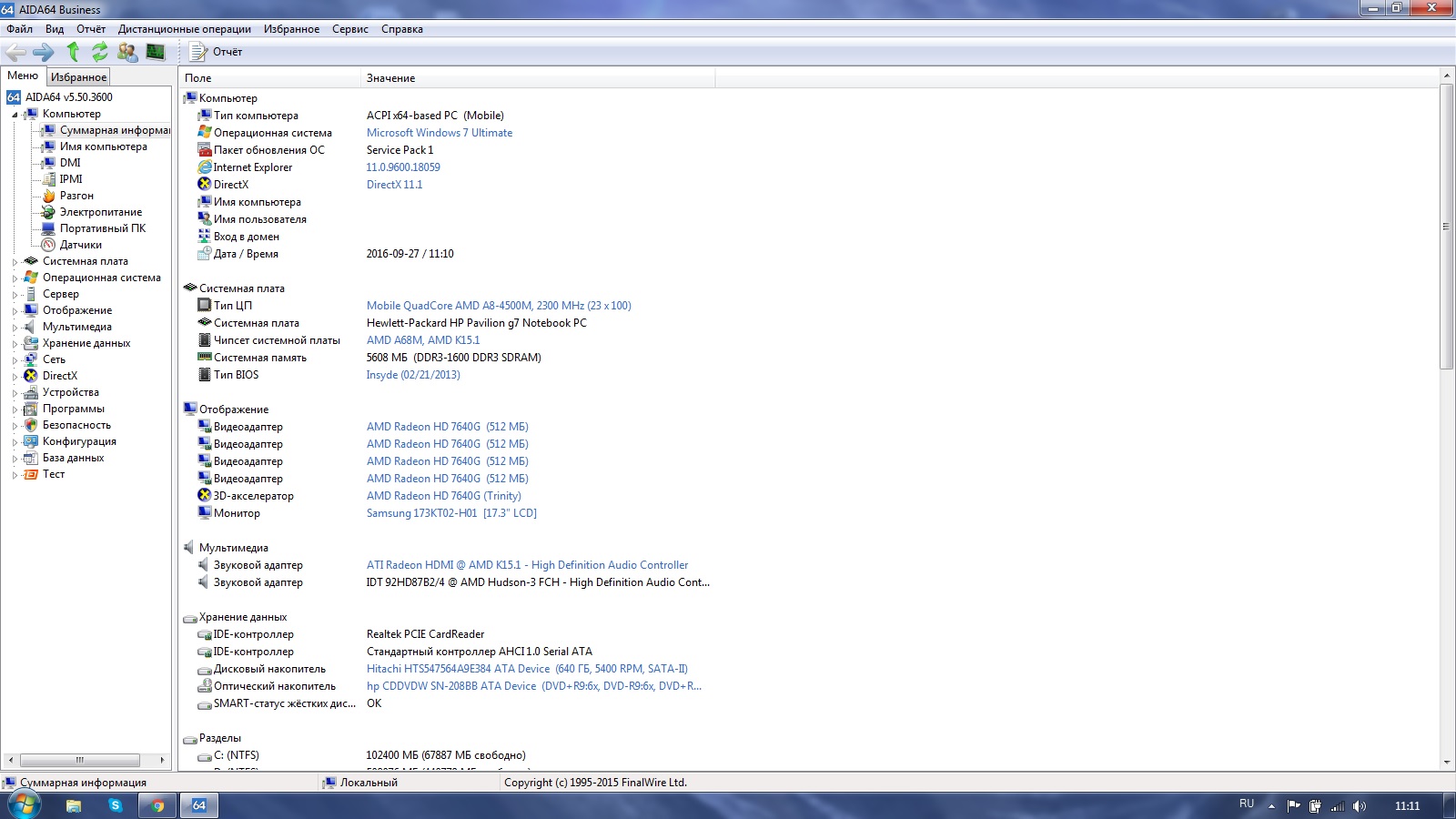Click the Поле column header
1456x819 pixels.
pos(269,78)
